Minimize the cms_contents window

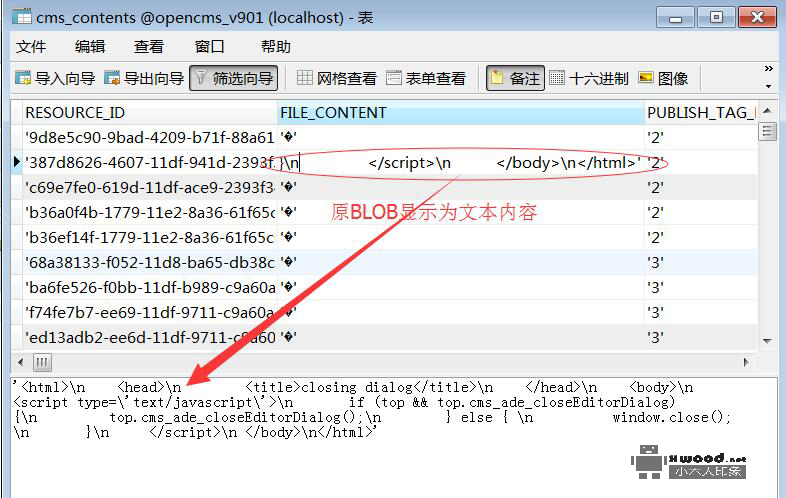pos(675,18)
